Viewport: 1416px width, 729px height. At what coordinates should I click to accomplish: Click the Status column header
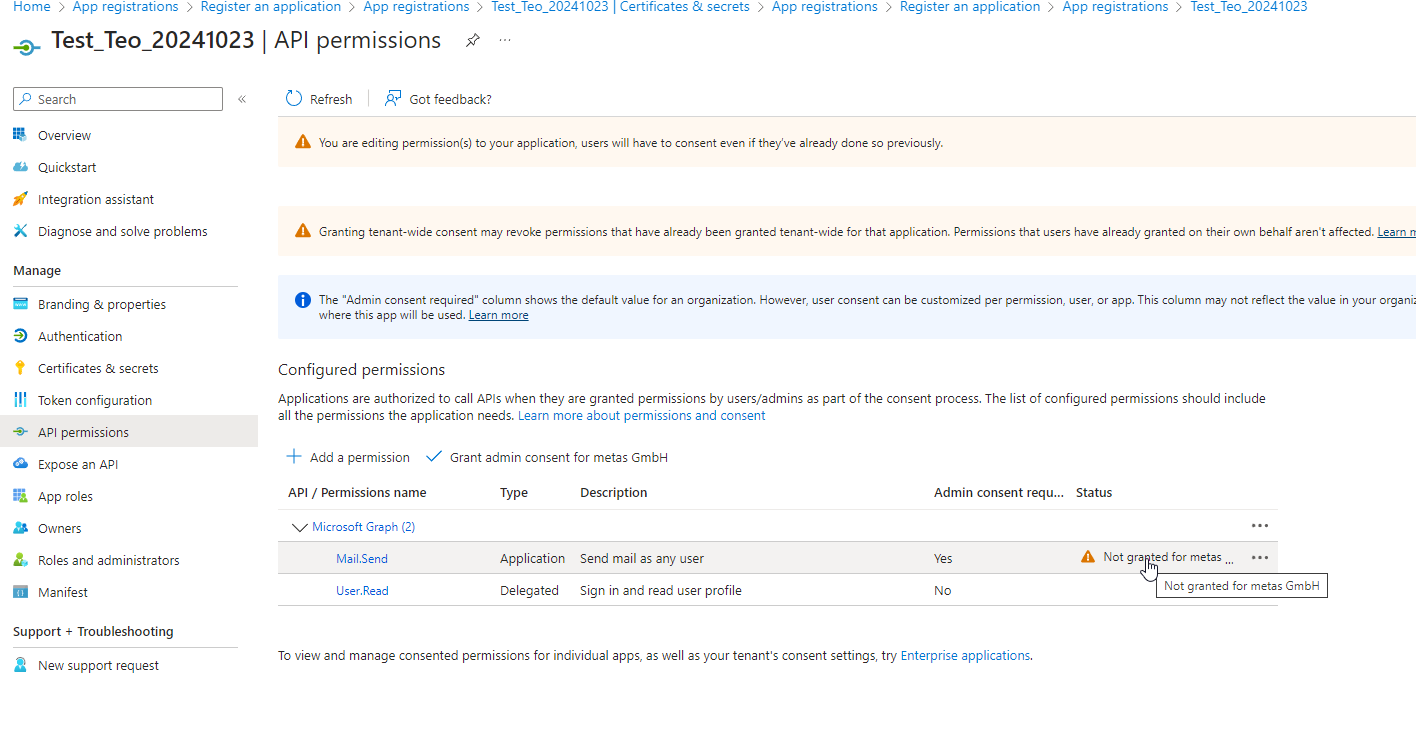(x=1094, y=492)
